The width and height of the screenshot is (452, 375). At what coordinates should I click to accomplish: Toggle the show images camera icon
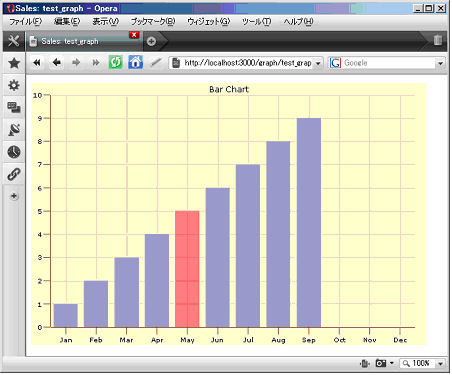[381, 363]
